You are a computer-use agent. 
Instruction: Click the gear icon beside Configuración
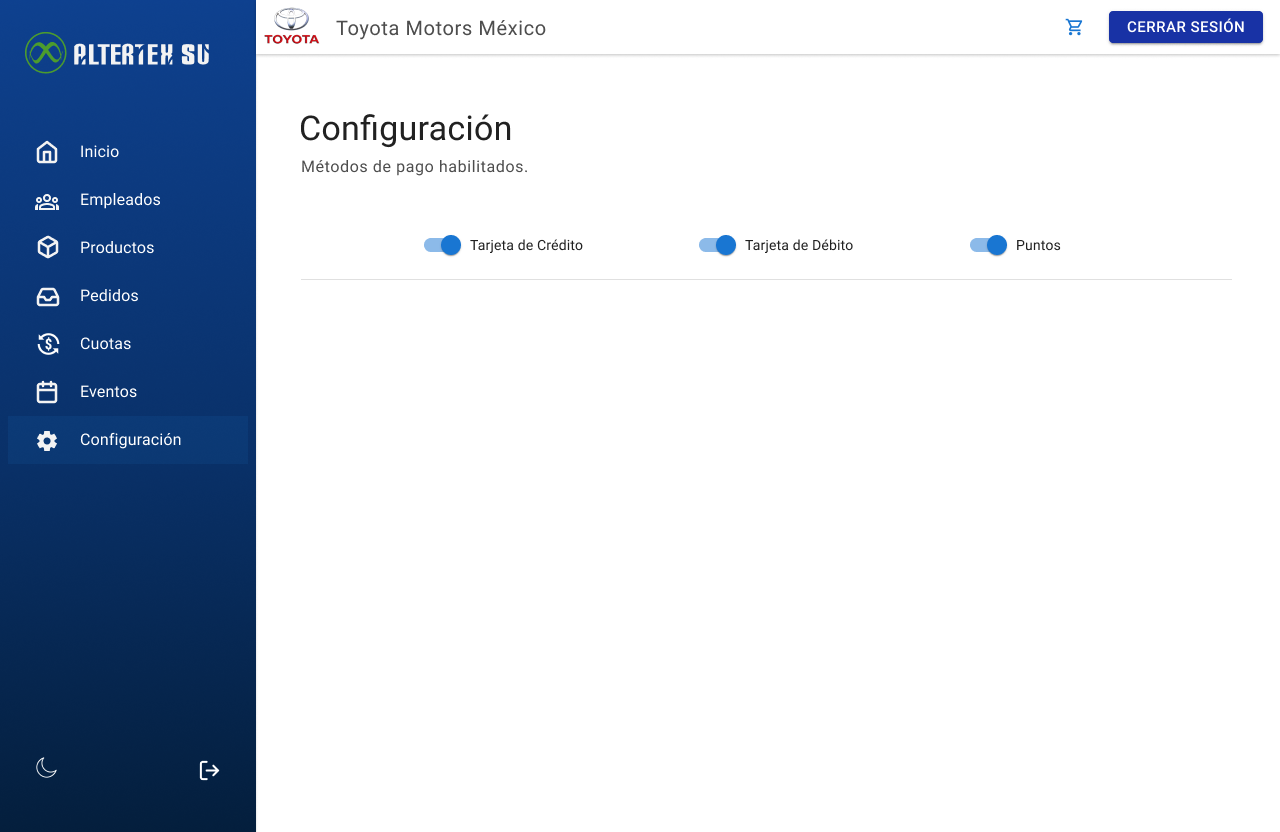point(47,440)
